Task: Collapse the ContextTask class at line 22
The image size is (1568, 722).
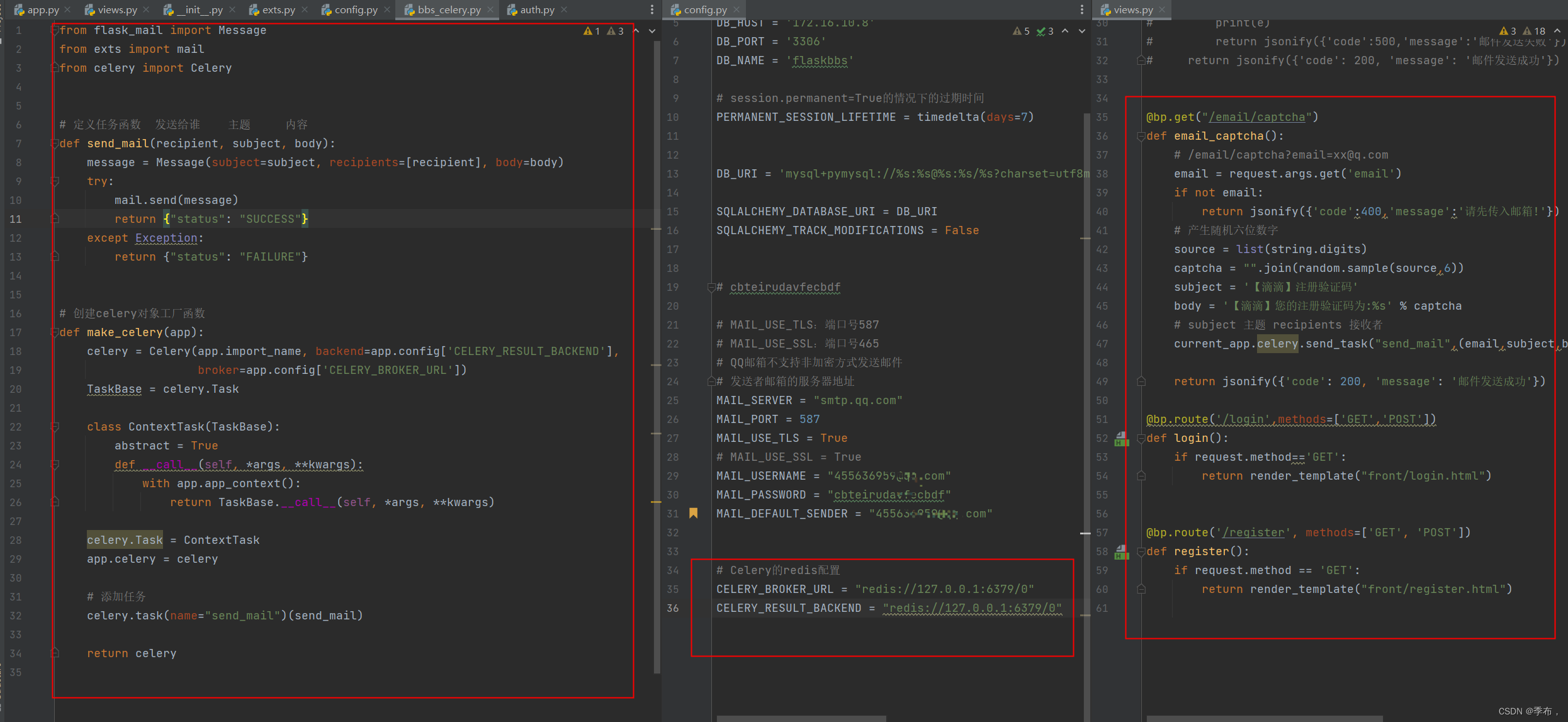Action: click(x=55, y=427)
